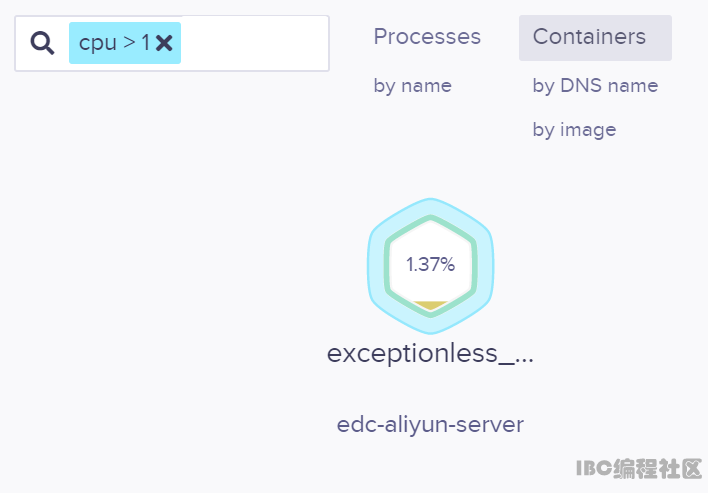Select the cpu > 1 filter chip text
This screenshot has height=493, width=708.
114,43
